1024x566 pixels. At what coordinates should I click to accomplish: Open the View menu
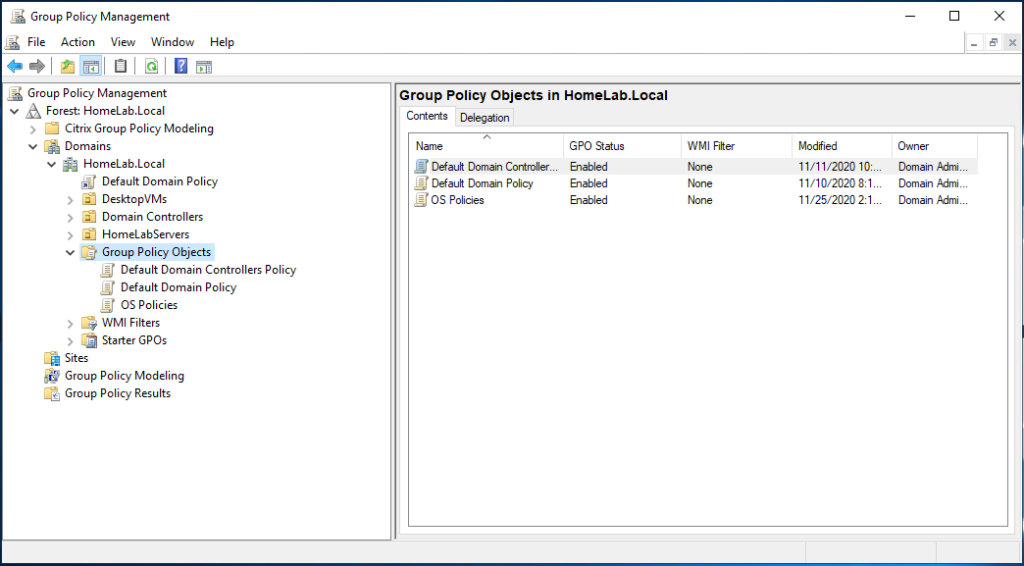[x=123, y=42]
